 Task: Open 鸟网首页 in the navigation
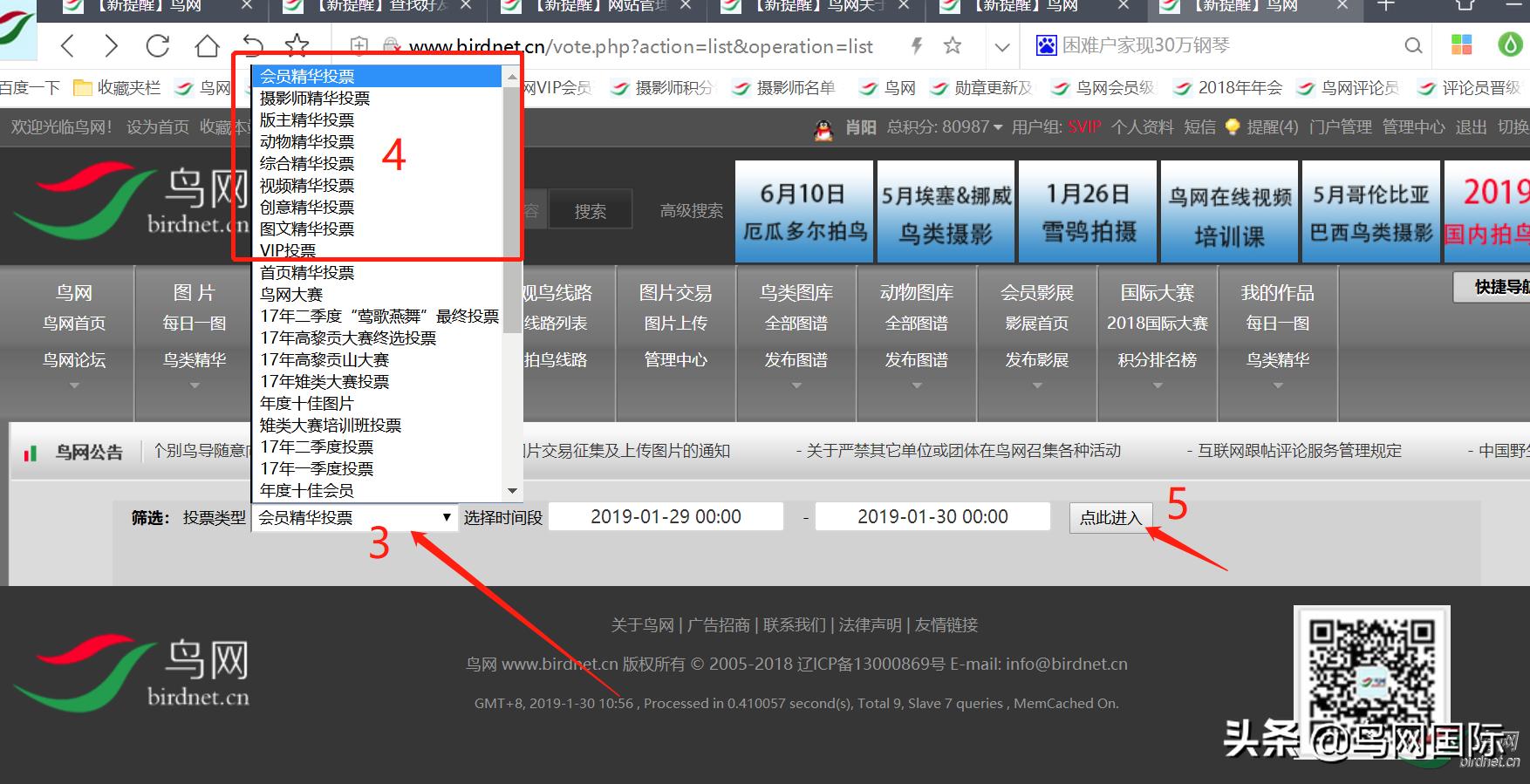[x=74, y=324]
